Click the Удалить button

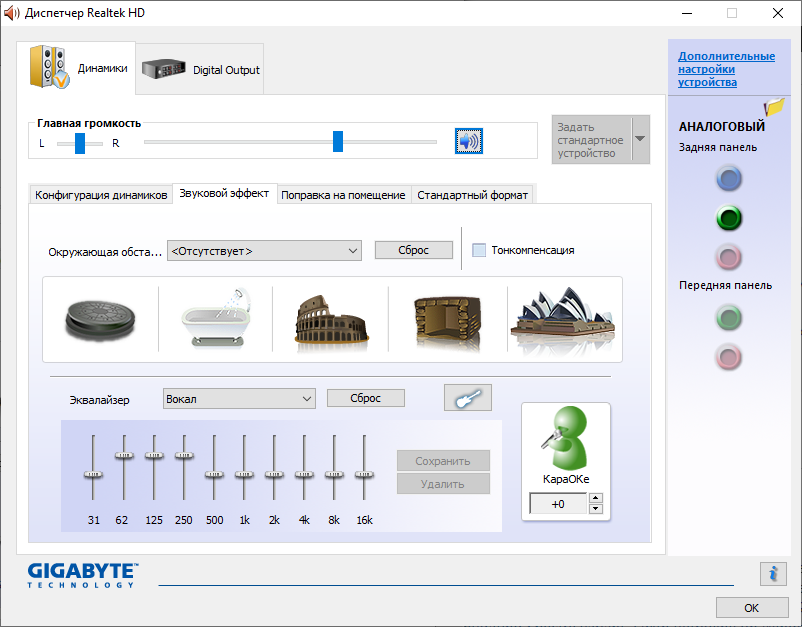coord(443,484)
